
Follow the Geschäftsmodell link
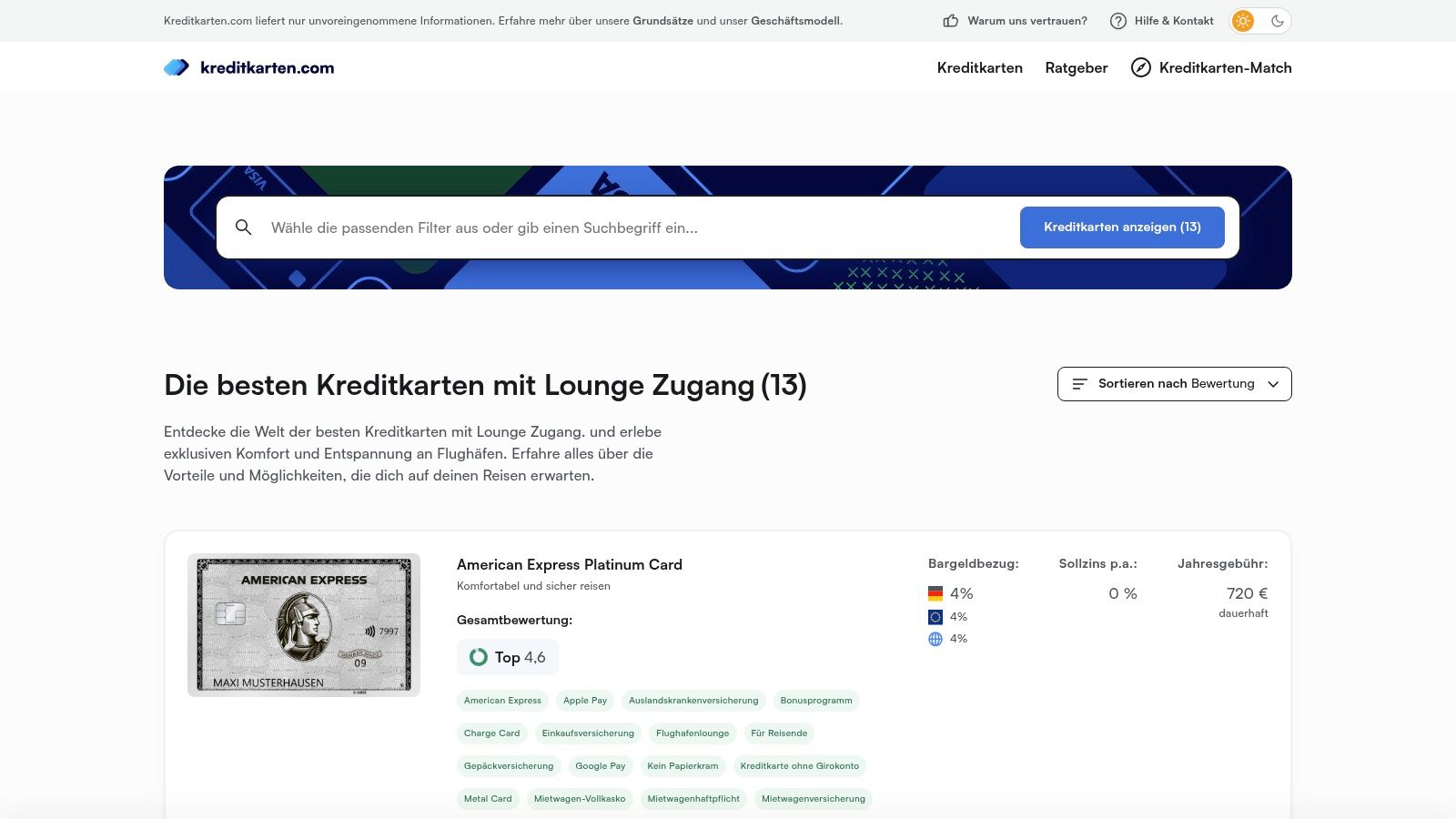coord(795,21)
